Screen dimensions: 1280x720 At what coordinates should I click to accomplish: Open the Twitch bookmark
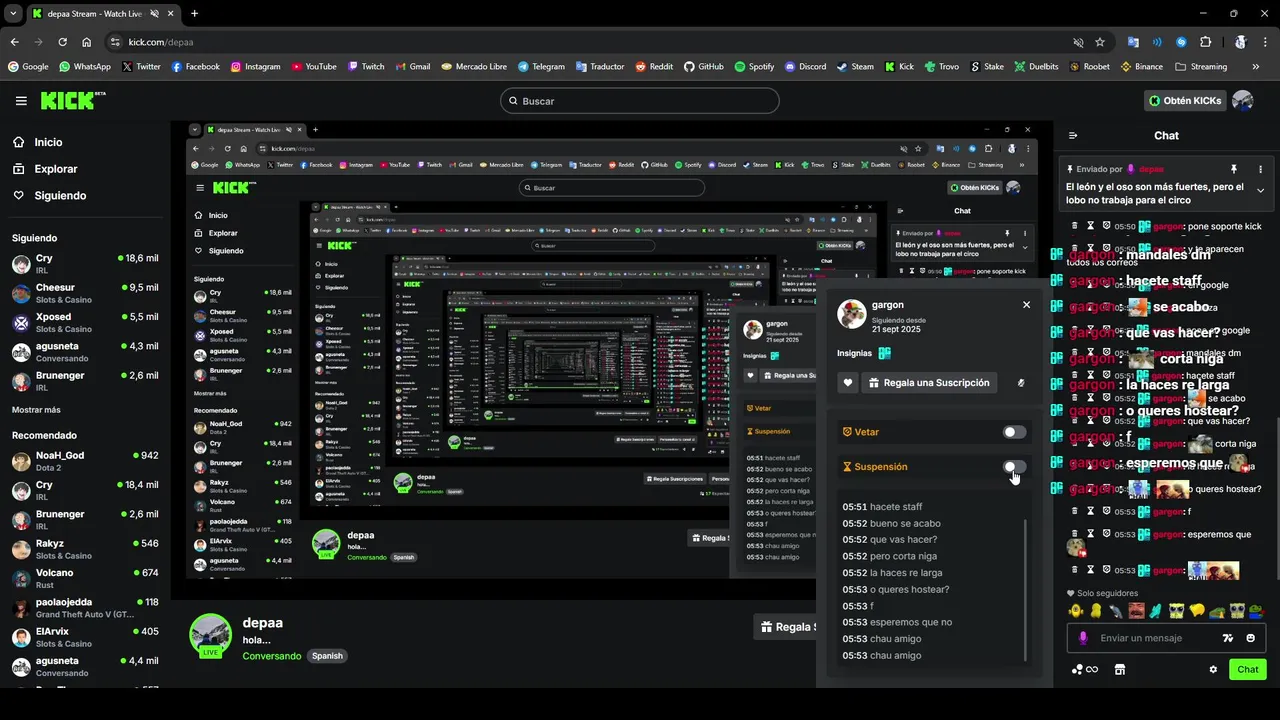click(366, 67)
